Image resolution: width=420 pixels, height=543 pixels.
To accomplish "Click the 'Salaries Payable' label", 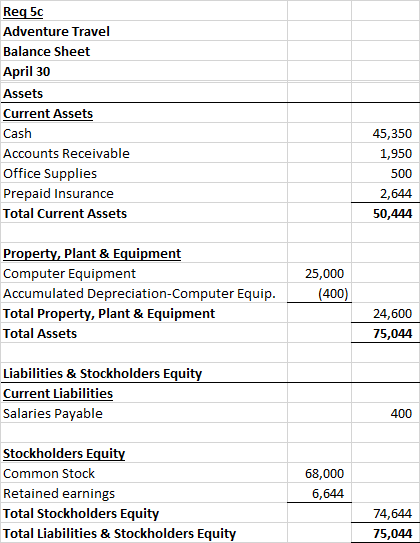I will [53, 413].
